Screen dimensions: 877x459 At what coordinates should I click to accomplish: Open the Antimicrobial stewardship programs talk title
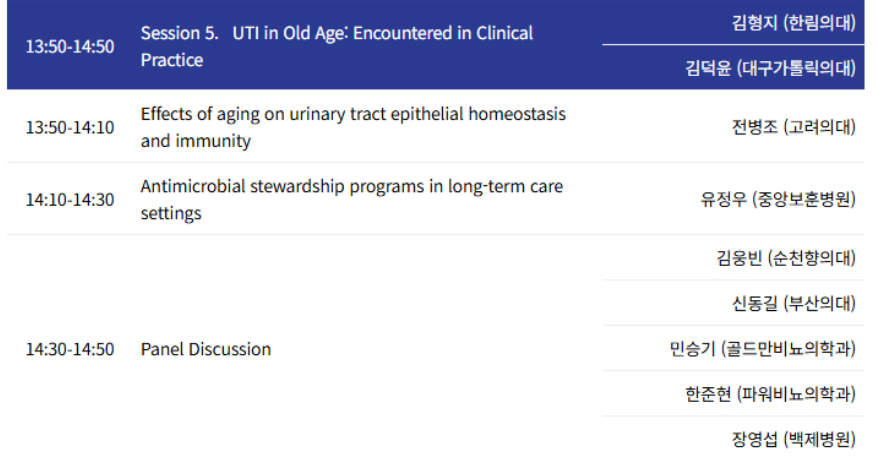click(x=351, y=199)
